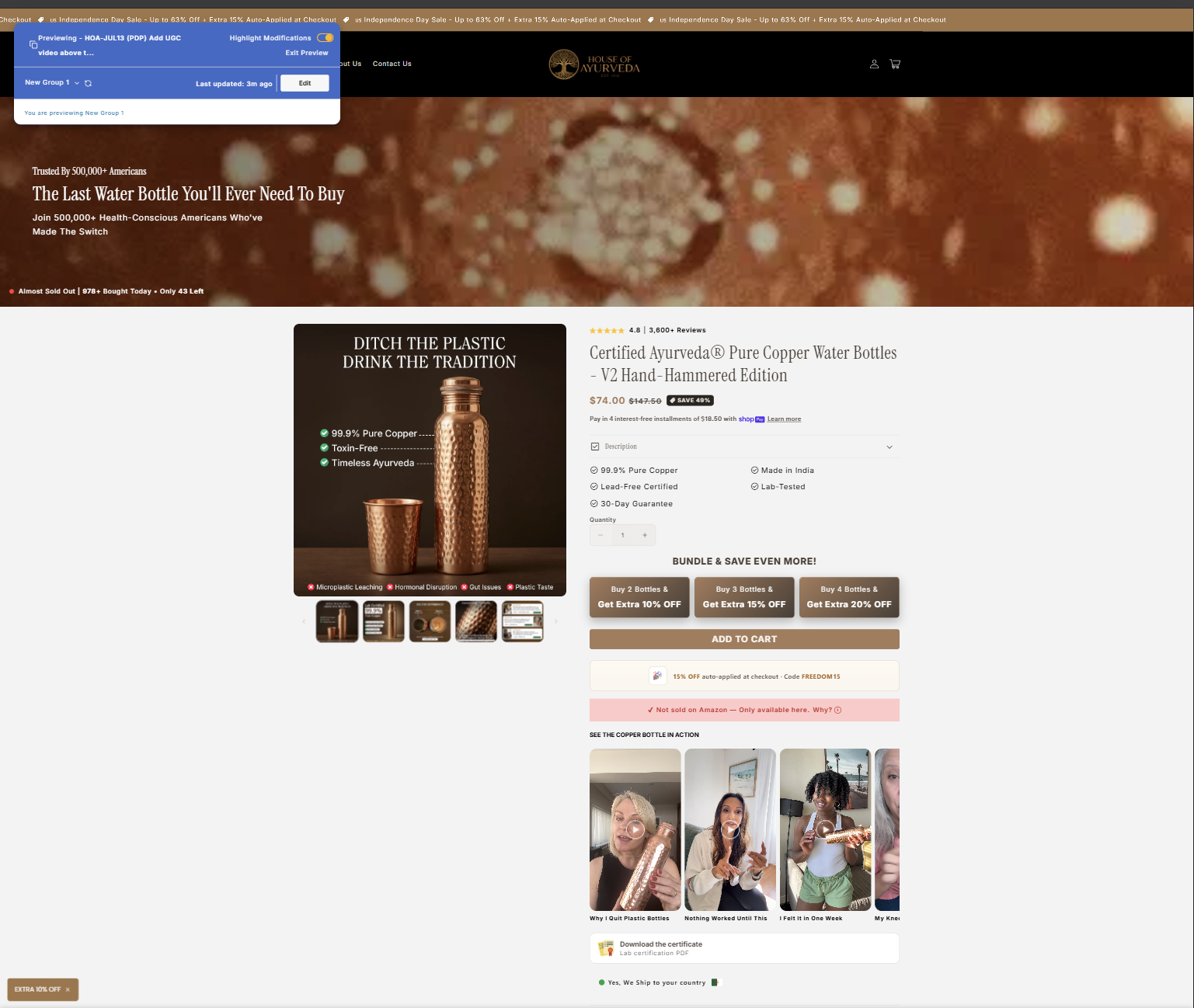Viewport: 1194px width, 1008px height.
Task: Open the New Group 1 dropdown
Action: tap(52, 82)
